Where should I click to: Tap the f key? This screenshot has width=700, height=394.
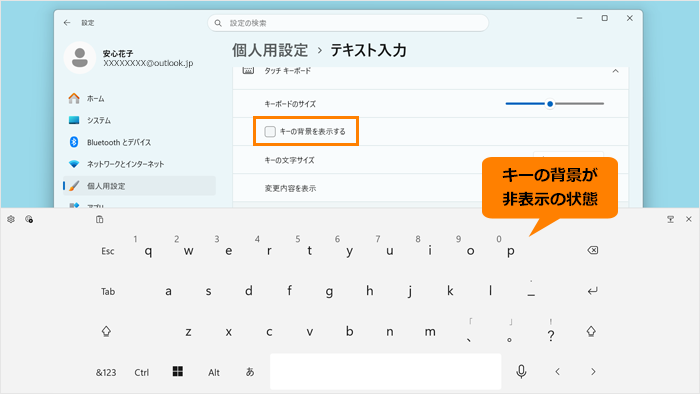[x=289, y=291]
